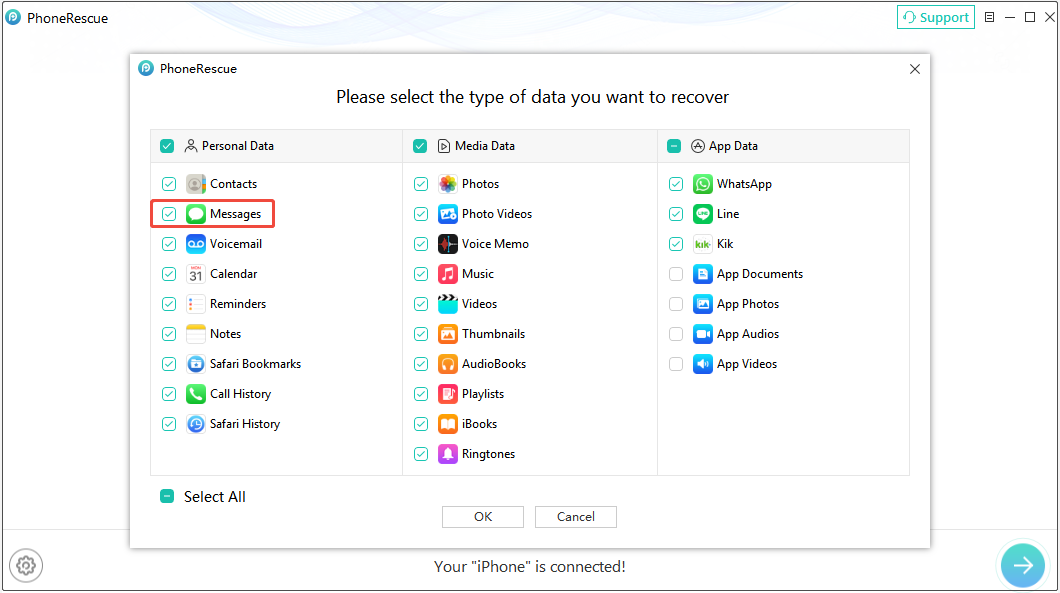Viewport: 1060px width, 593px height.
Task: Click the Kik app icon
Action: coord(702,243)
